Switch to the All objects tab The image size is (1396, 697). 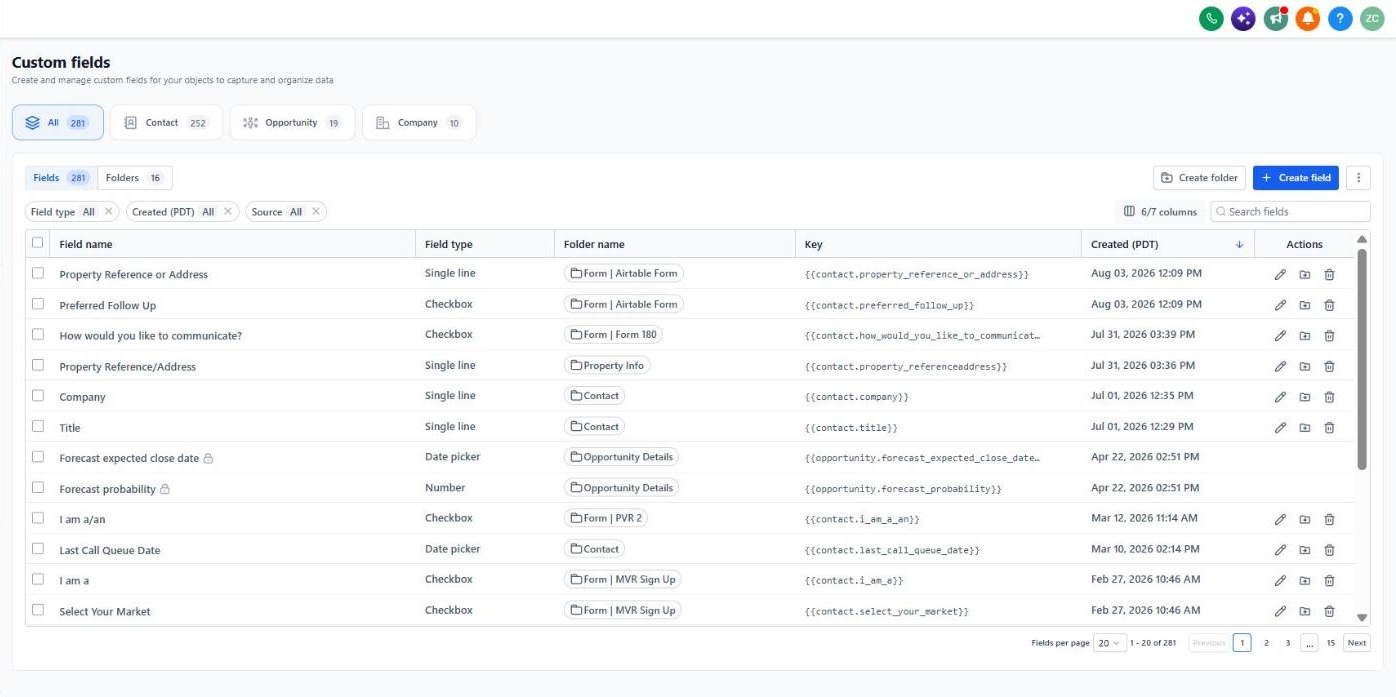pyautogui.click(x=58, y=123)
